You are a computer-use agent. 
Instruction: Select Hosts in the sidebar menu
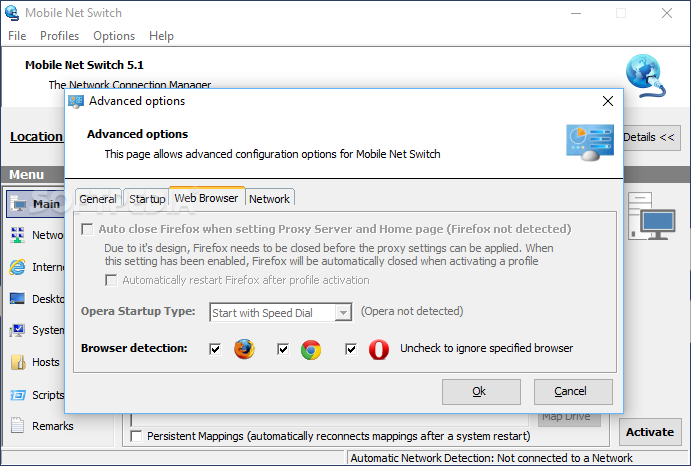tap(45, 362)
